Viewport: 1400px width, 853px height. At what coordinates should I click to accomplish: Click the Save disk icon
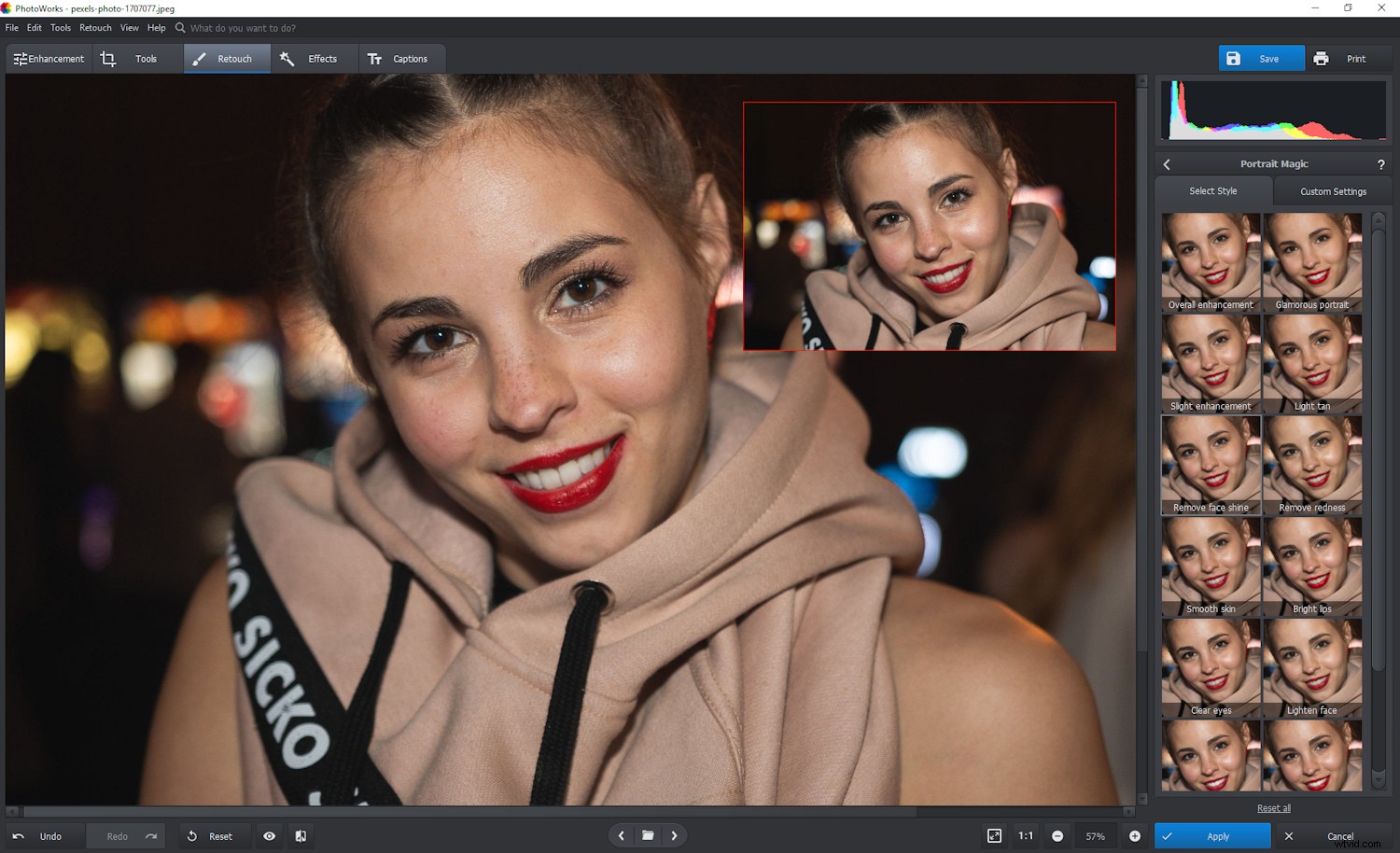1234,58
